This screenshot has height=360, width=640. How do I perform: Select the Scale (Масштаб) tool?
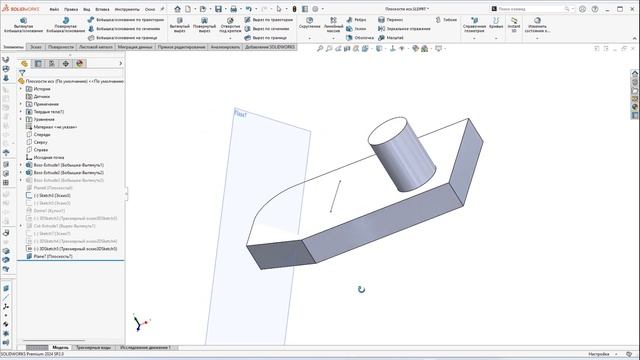[x=391, y=38]
